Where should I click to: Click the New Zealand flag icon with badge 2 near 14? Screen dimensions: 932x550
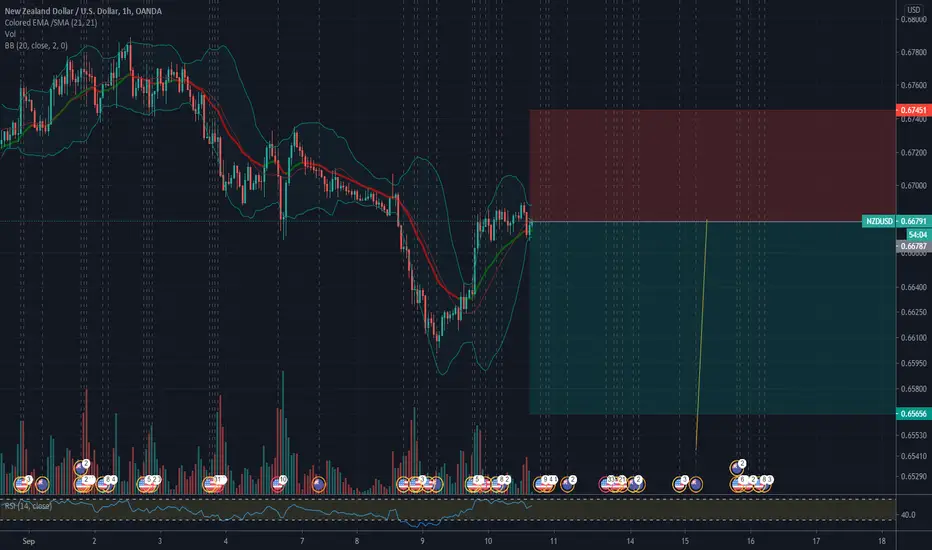pyautogui.click(x=634, y=485)
